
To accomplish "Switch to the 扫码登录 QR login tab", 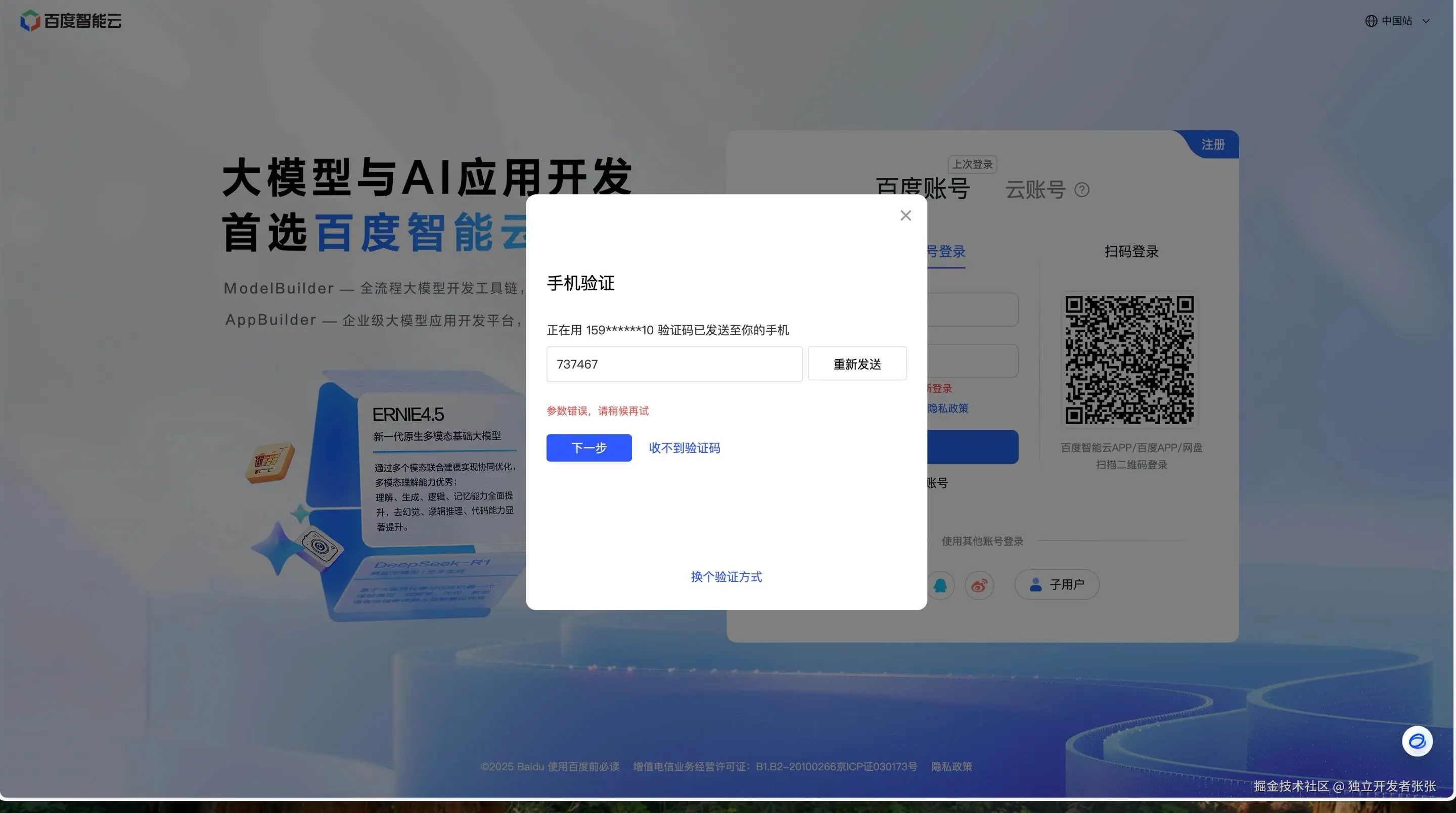I will click(x=1131, y=252).
